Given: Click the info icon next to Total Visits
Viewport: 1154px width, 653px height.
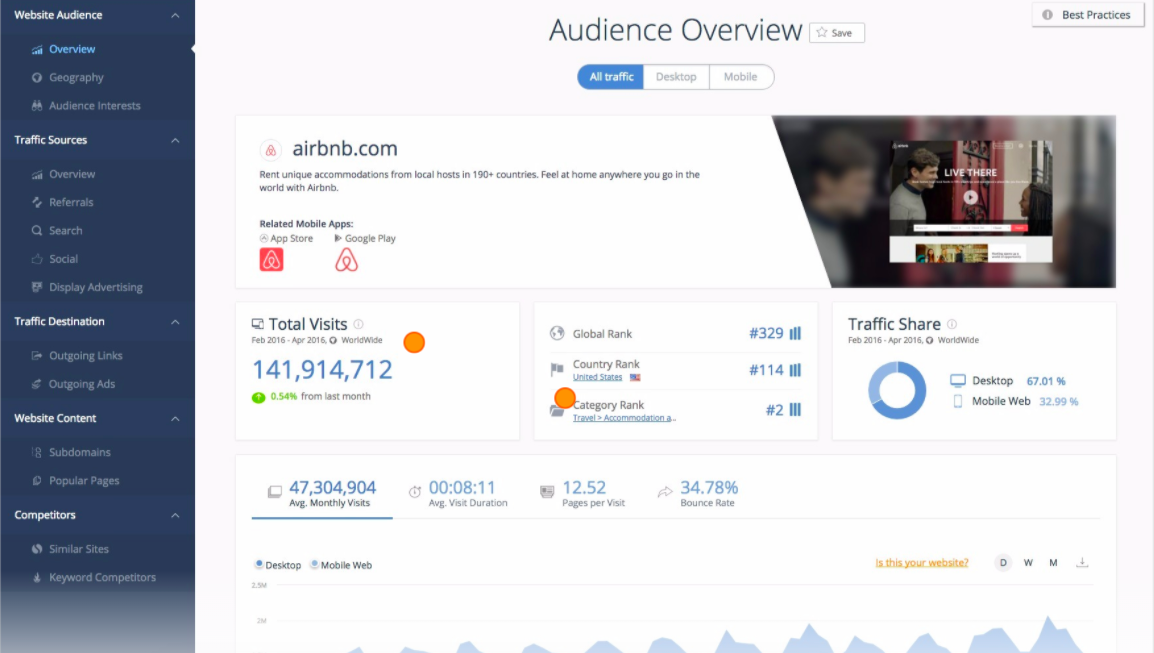Looking at the screenshot, I should point(359,324).
